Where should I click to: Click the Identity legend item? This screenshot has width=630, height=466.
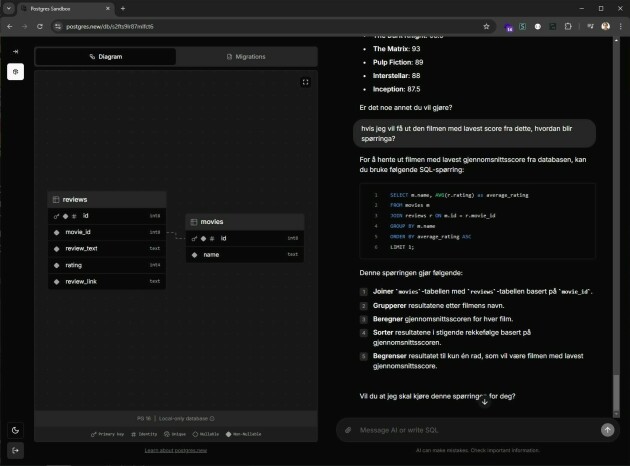point(144,434)
